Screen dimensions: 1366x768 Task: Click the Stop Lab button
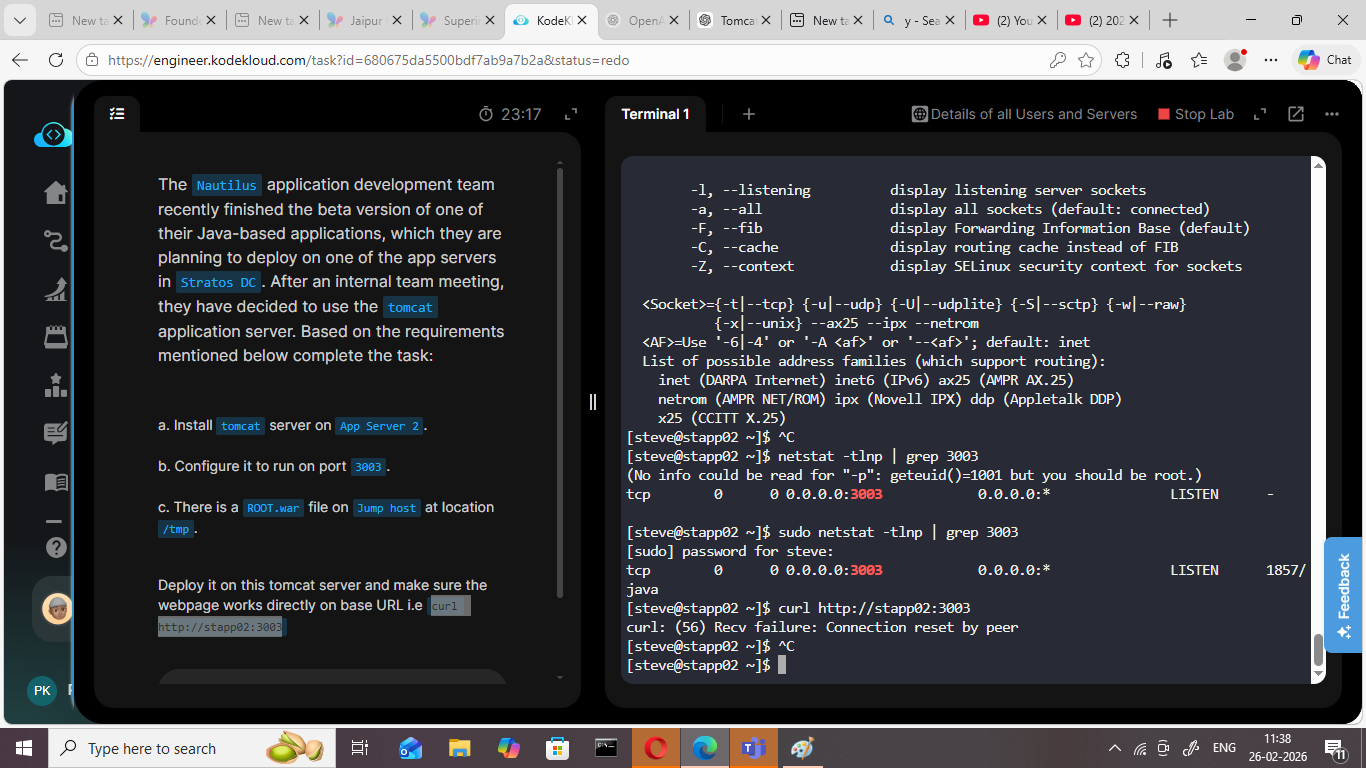[1196, 114]
